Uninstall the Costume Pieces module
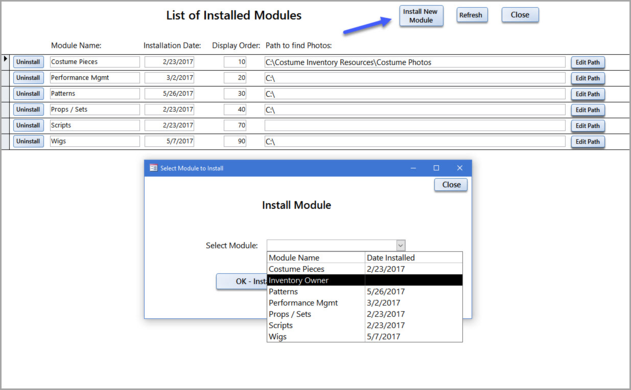Image resolution: width=631 pixels, height=390 pixels. (x=28, y=62)
